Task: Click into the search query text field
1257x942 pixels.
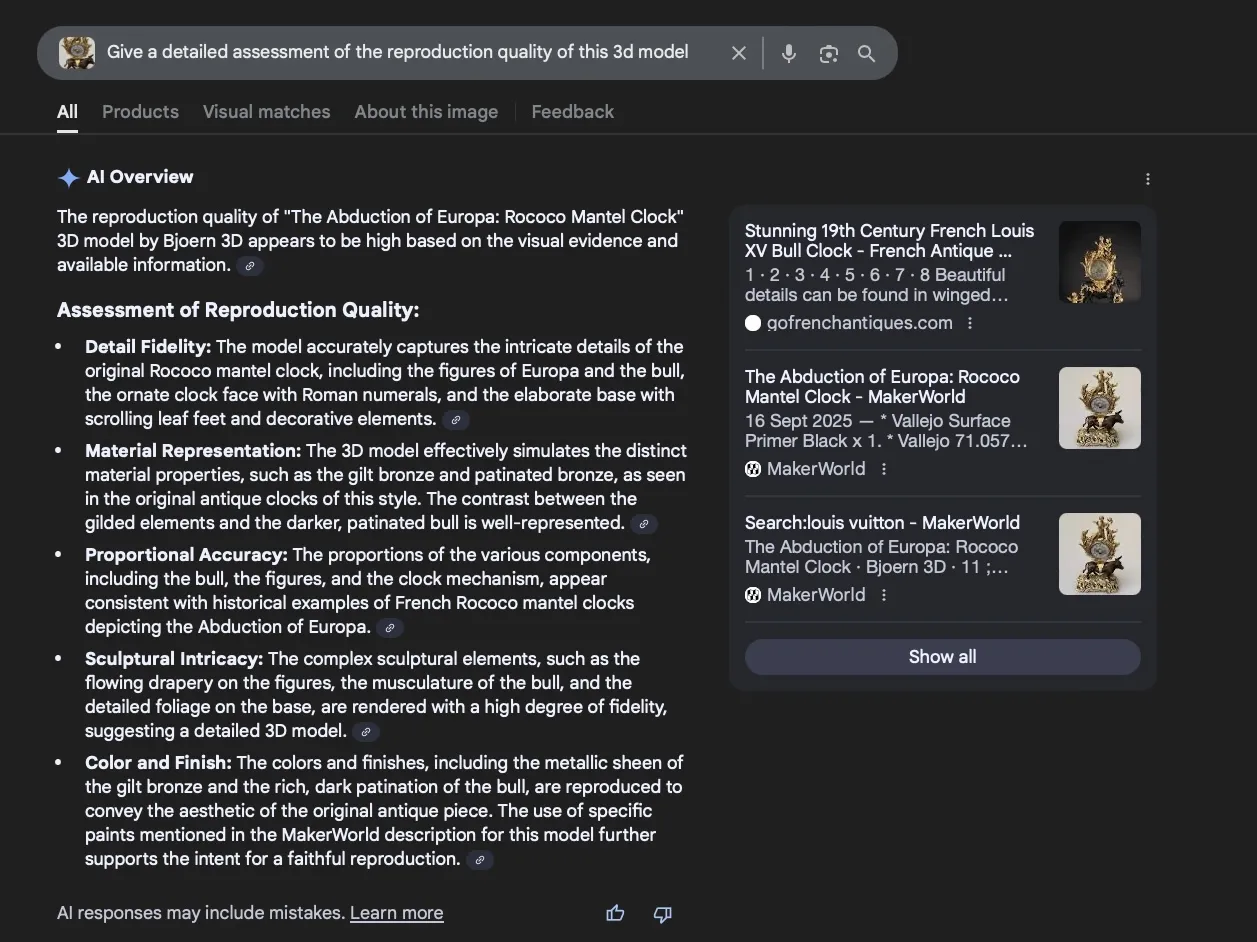Action: (x=397, y=52)
